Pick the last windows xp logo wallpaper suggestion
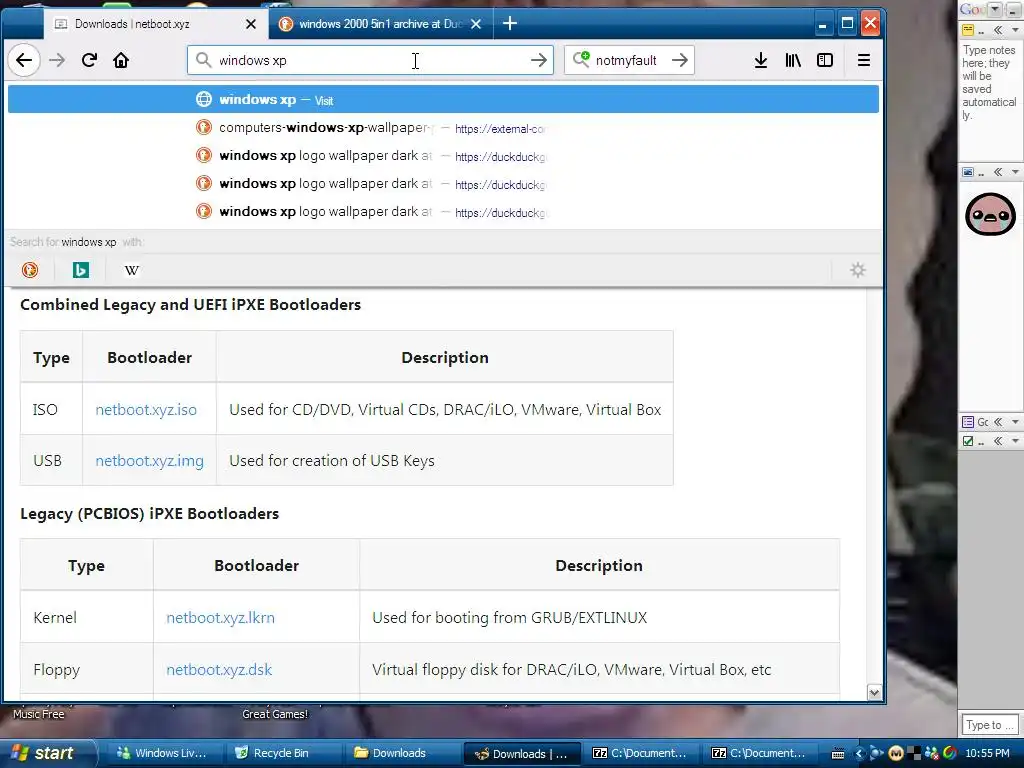 point(443,212)
